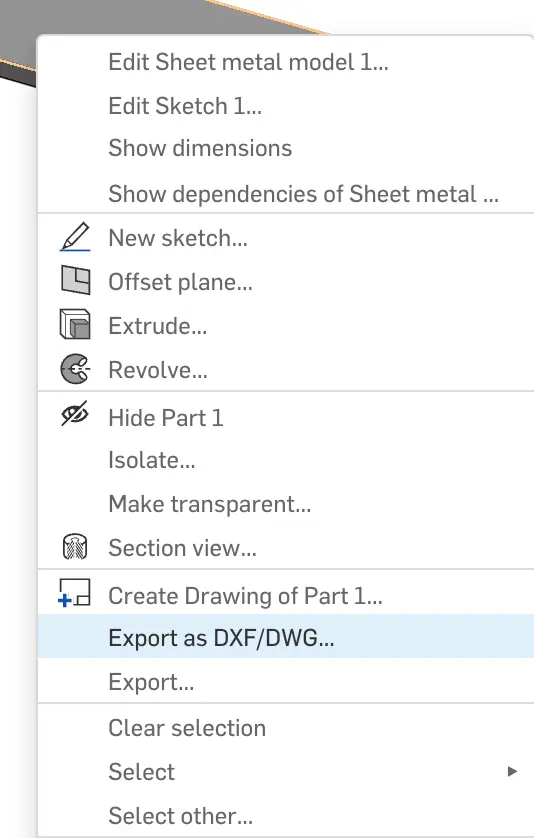Click the Offset plane icon
Viewport: 534px width, 838px height.
click(75, 281)
